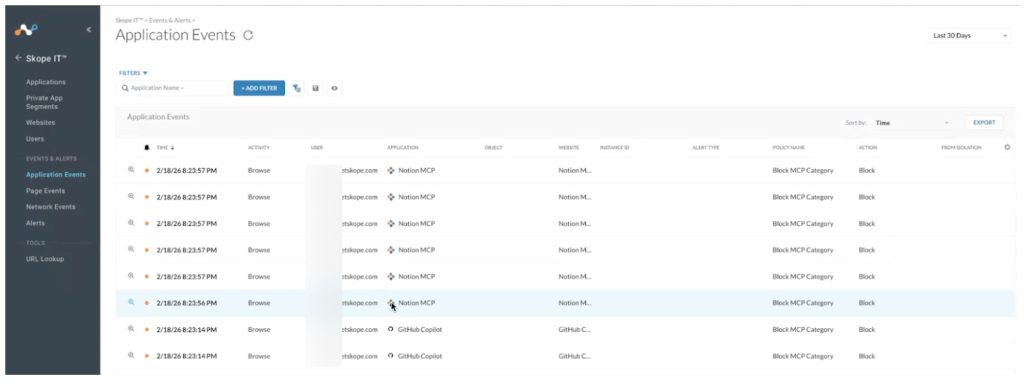
Task: Click the EXPORT button
Action: pos(984,123)
